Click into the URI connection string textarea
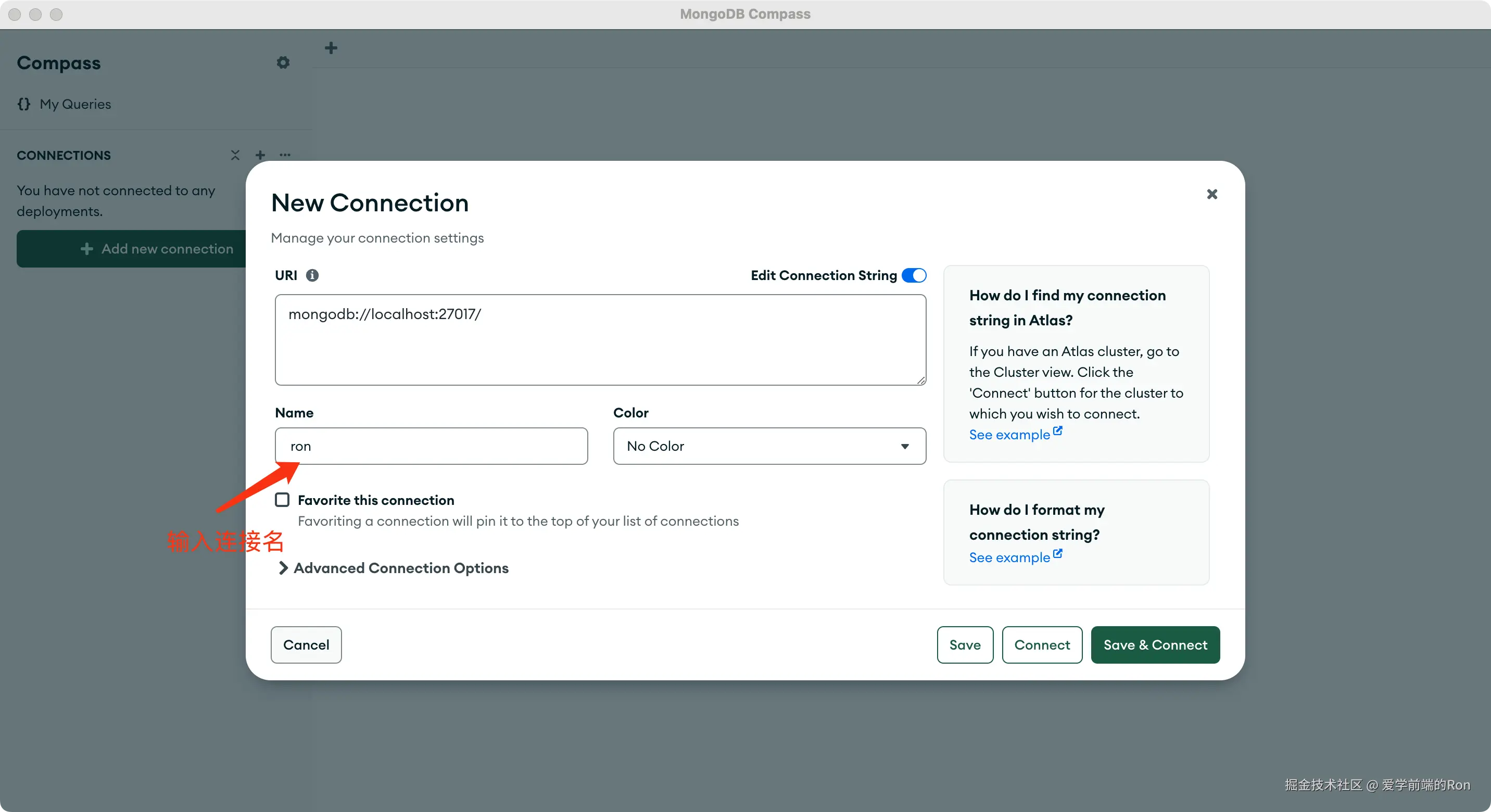The width and height of the screenshot is (1491, 812). [600, 340]
